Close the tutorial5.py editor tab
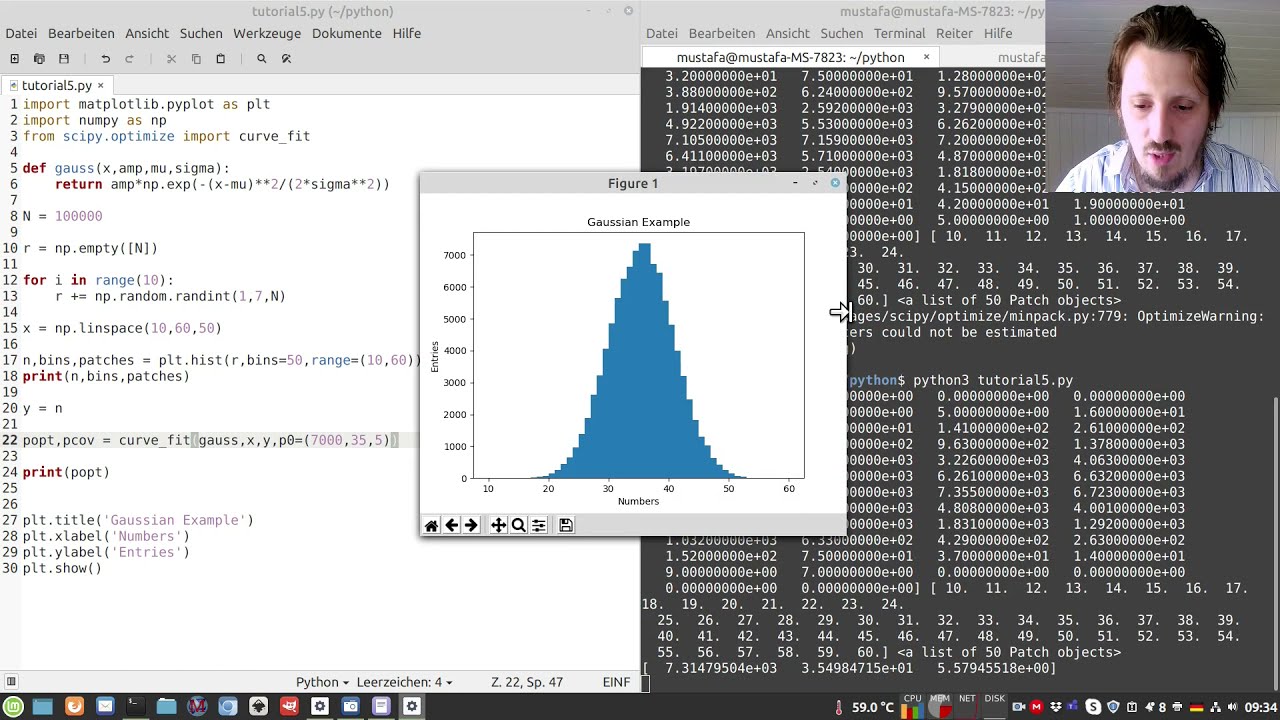 100,86
